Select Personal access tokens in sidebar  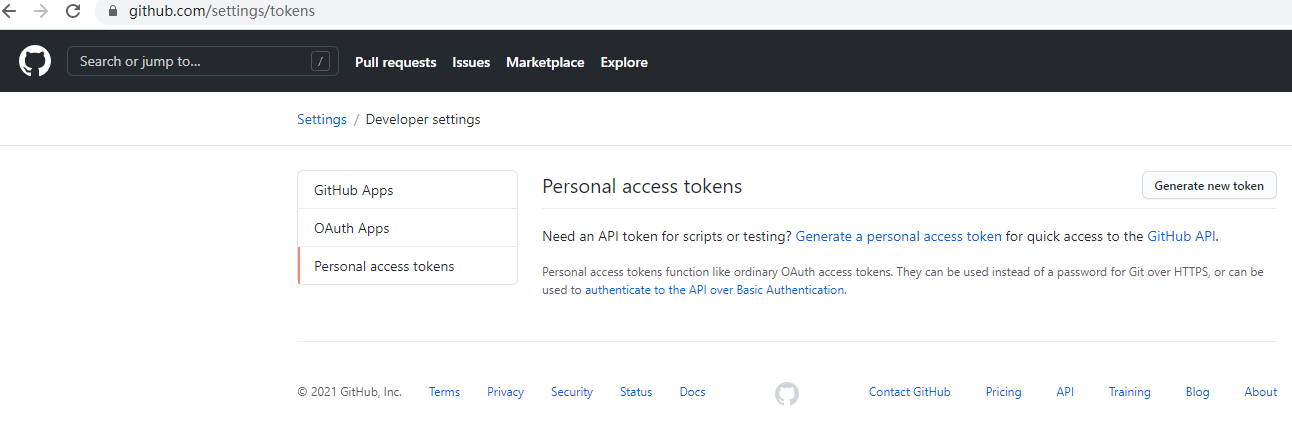(x=408, y=266)
